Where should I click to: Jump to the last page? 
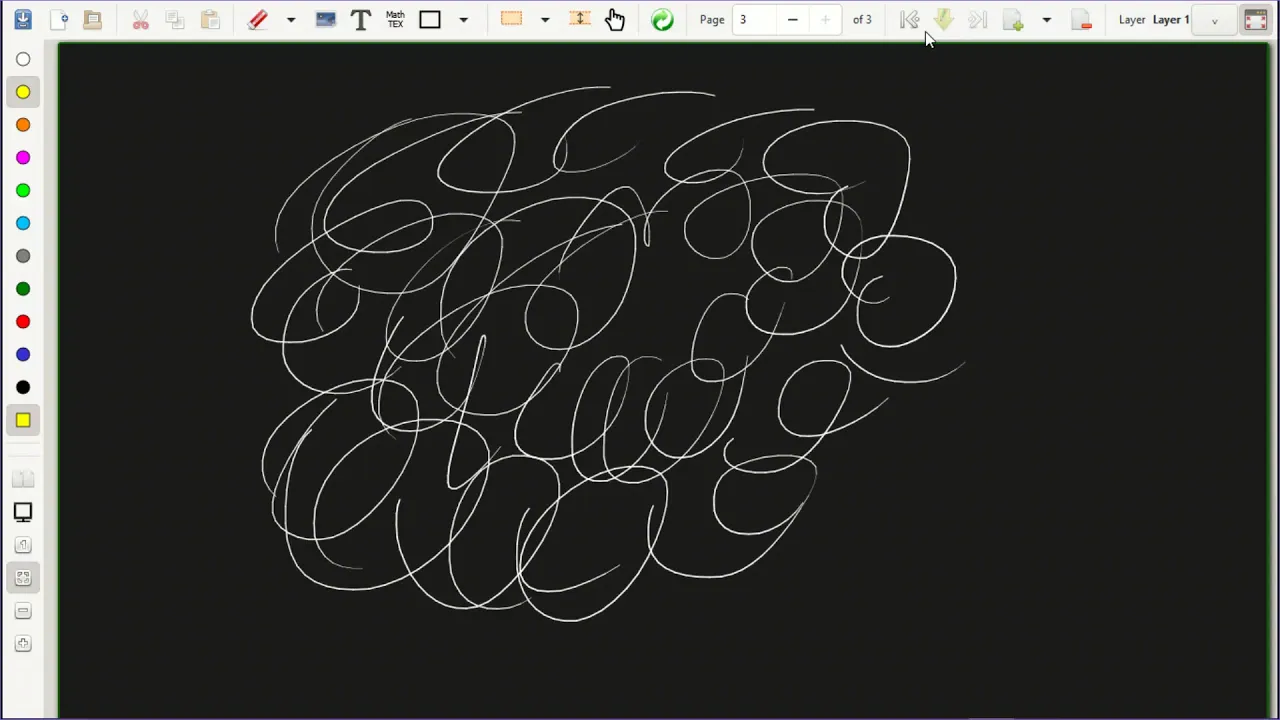(x=978, y=19)
